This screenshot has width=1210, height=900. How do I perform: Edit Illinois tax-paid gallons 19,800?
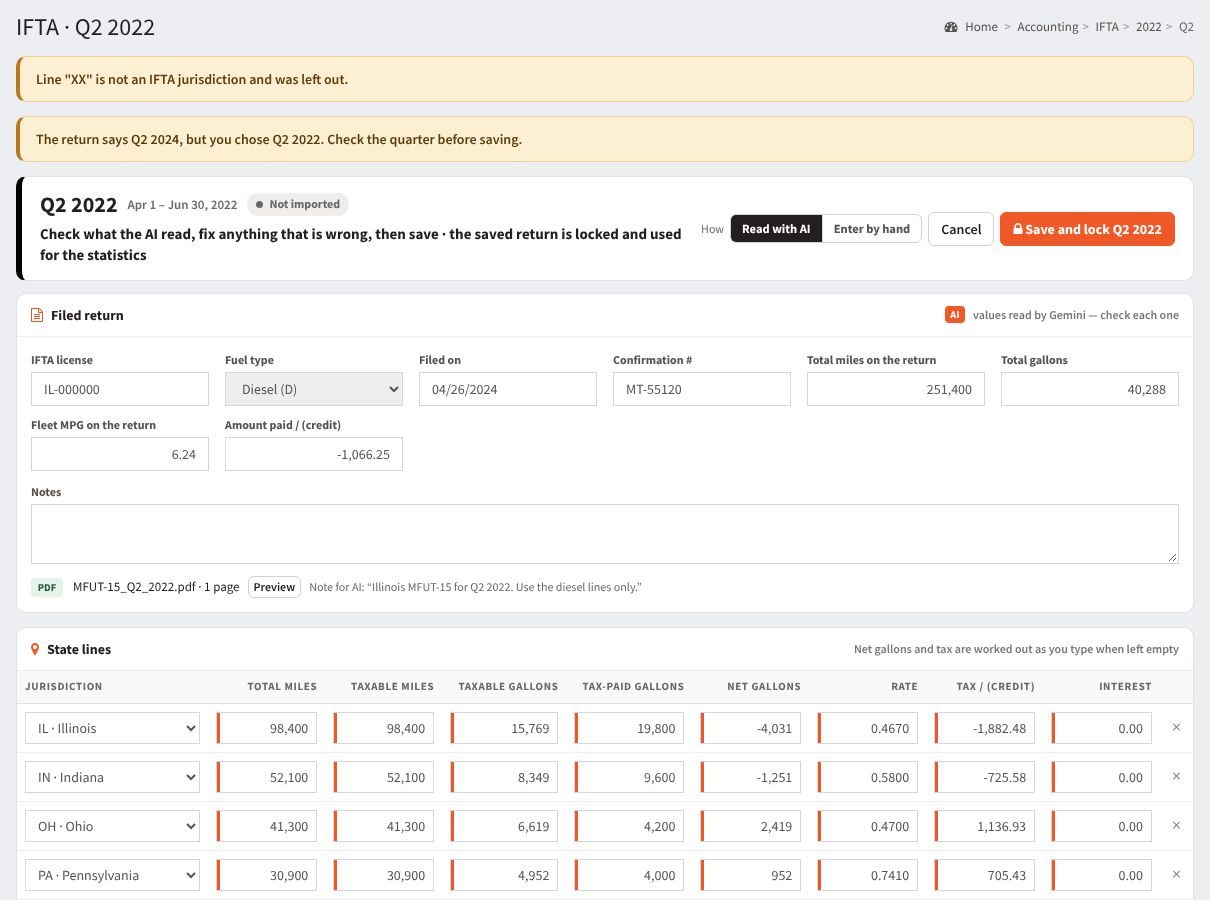click(x=629, y=728)
